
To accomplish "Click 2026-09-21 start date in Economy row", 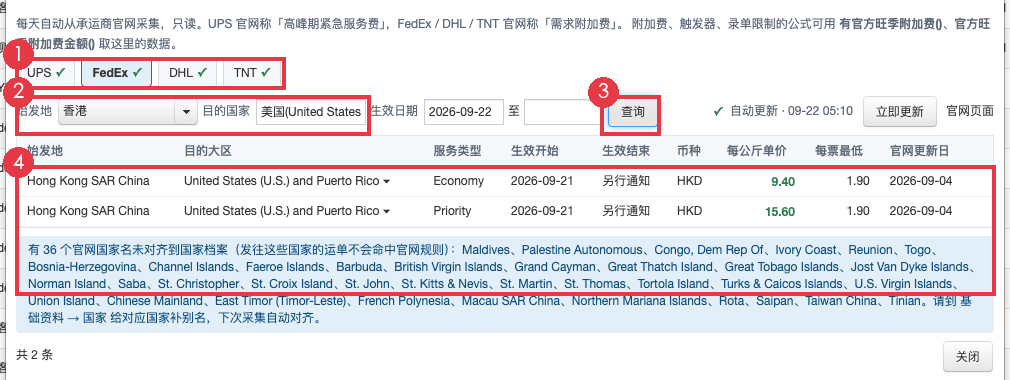I will [x=542, y=181].
